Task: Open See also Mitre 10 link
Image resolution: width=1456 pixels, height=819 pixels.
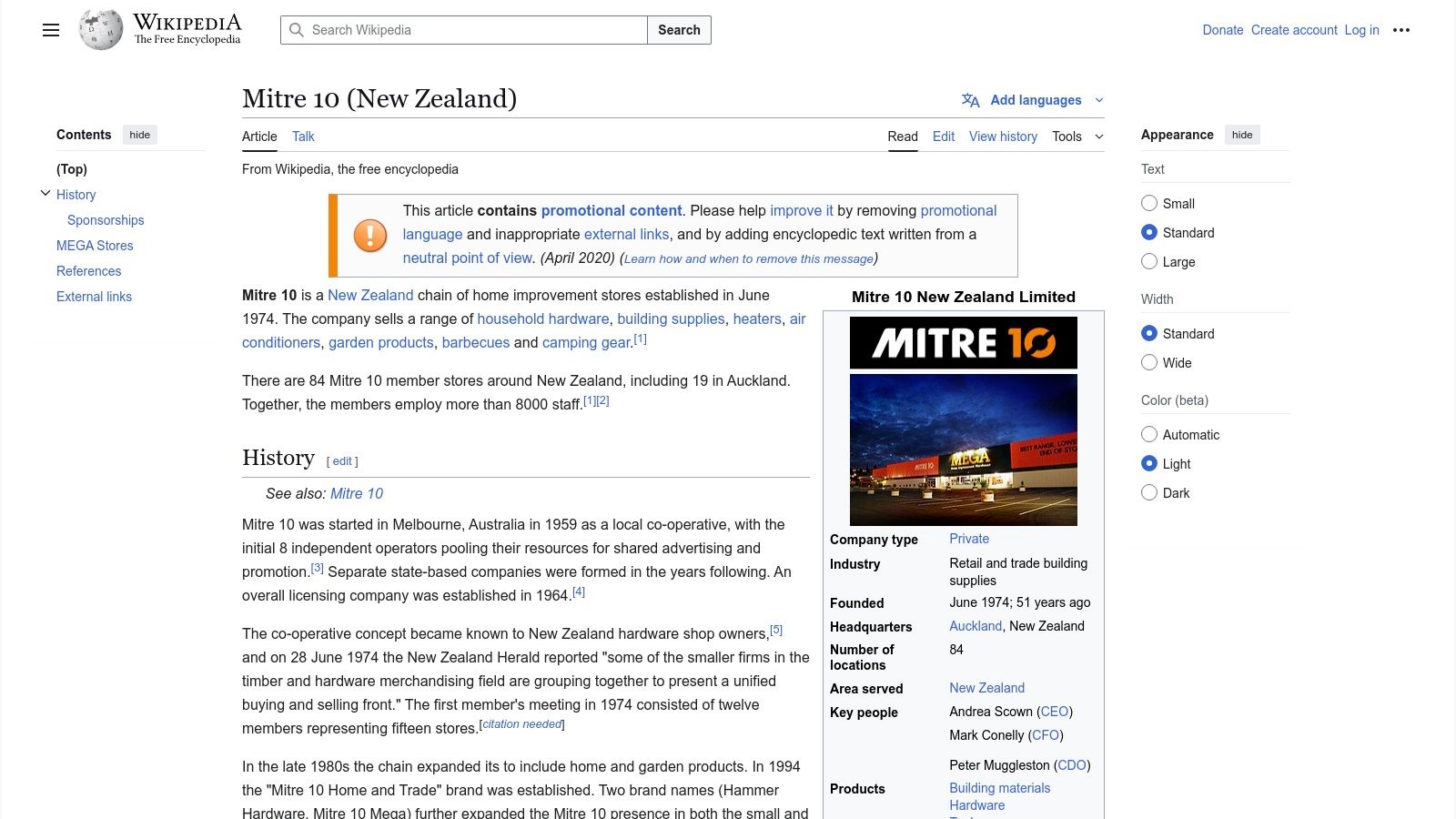Action: (357, 493)
